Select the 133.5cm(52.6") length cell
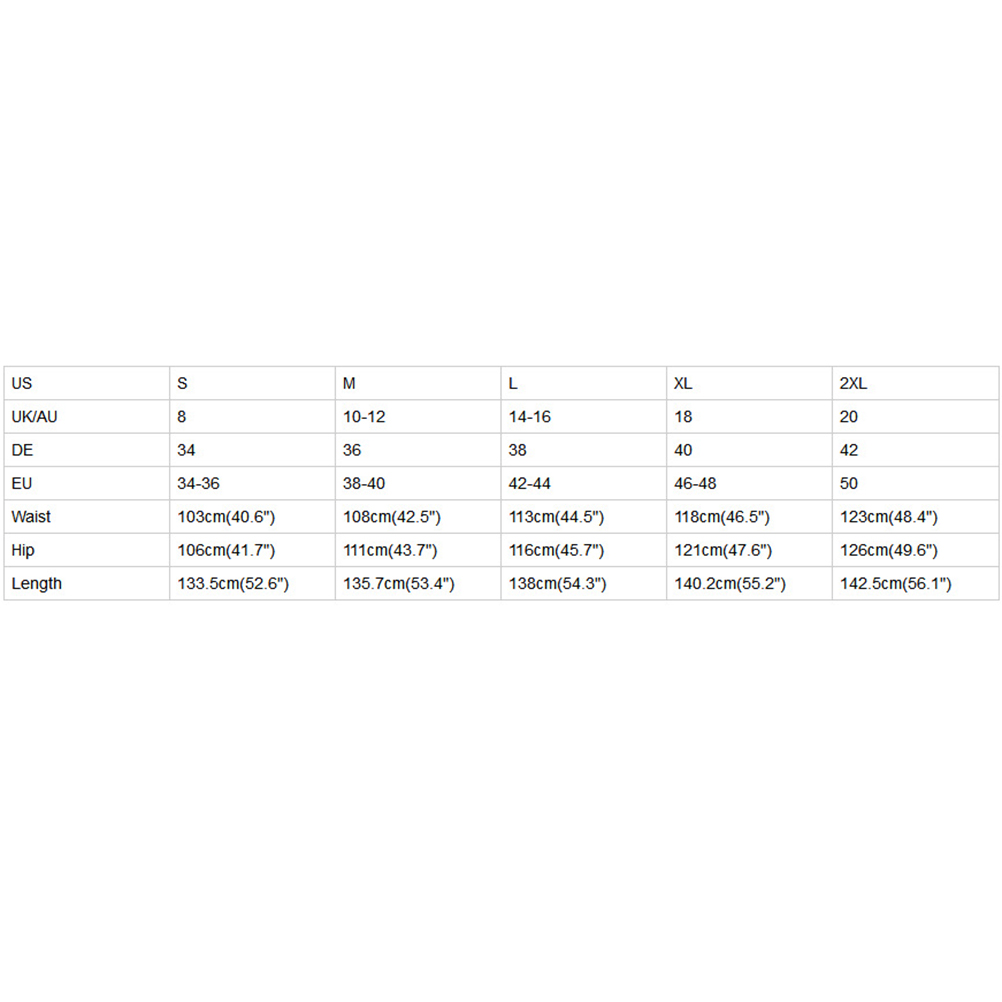This screenshot has width=1002, height=1002. point(233,583)
